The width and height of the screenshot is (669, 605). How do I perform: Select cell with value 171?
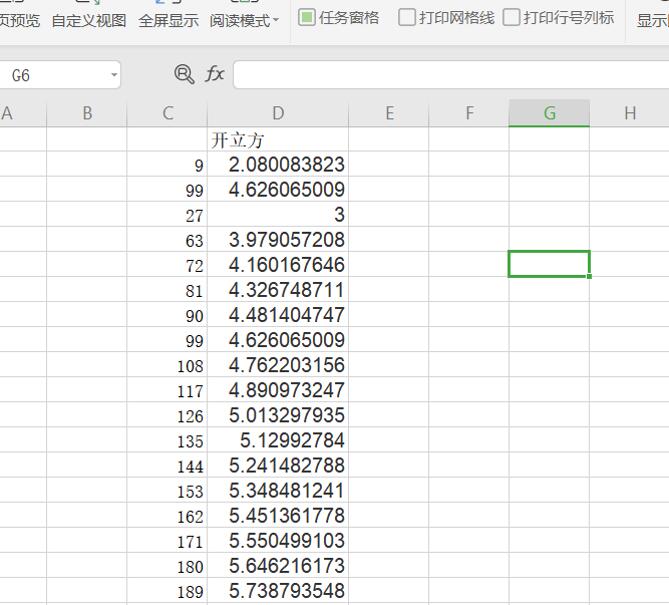coord(167,541)
